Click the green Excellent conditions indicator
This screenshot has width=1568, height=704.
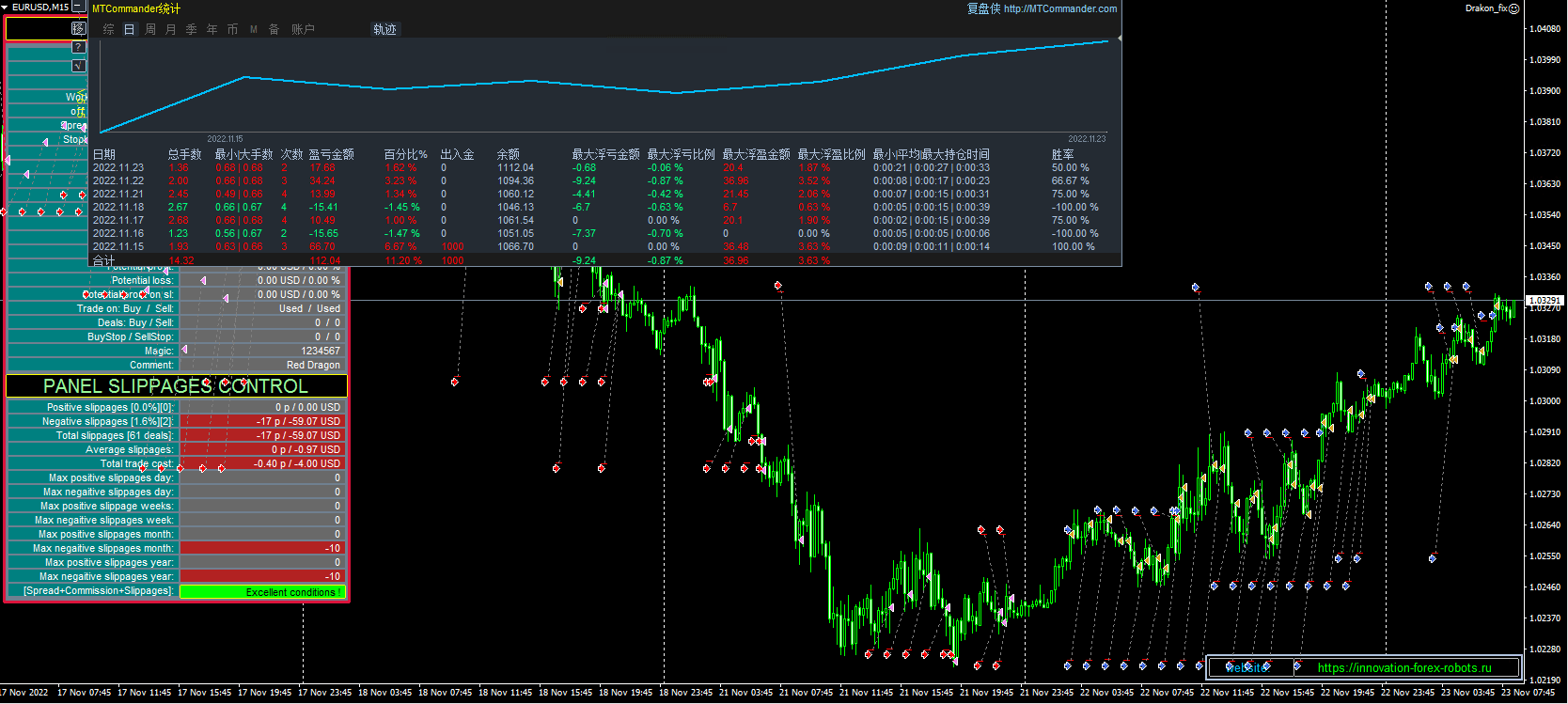click(x=262, y=592)
